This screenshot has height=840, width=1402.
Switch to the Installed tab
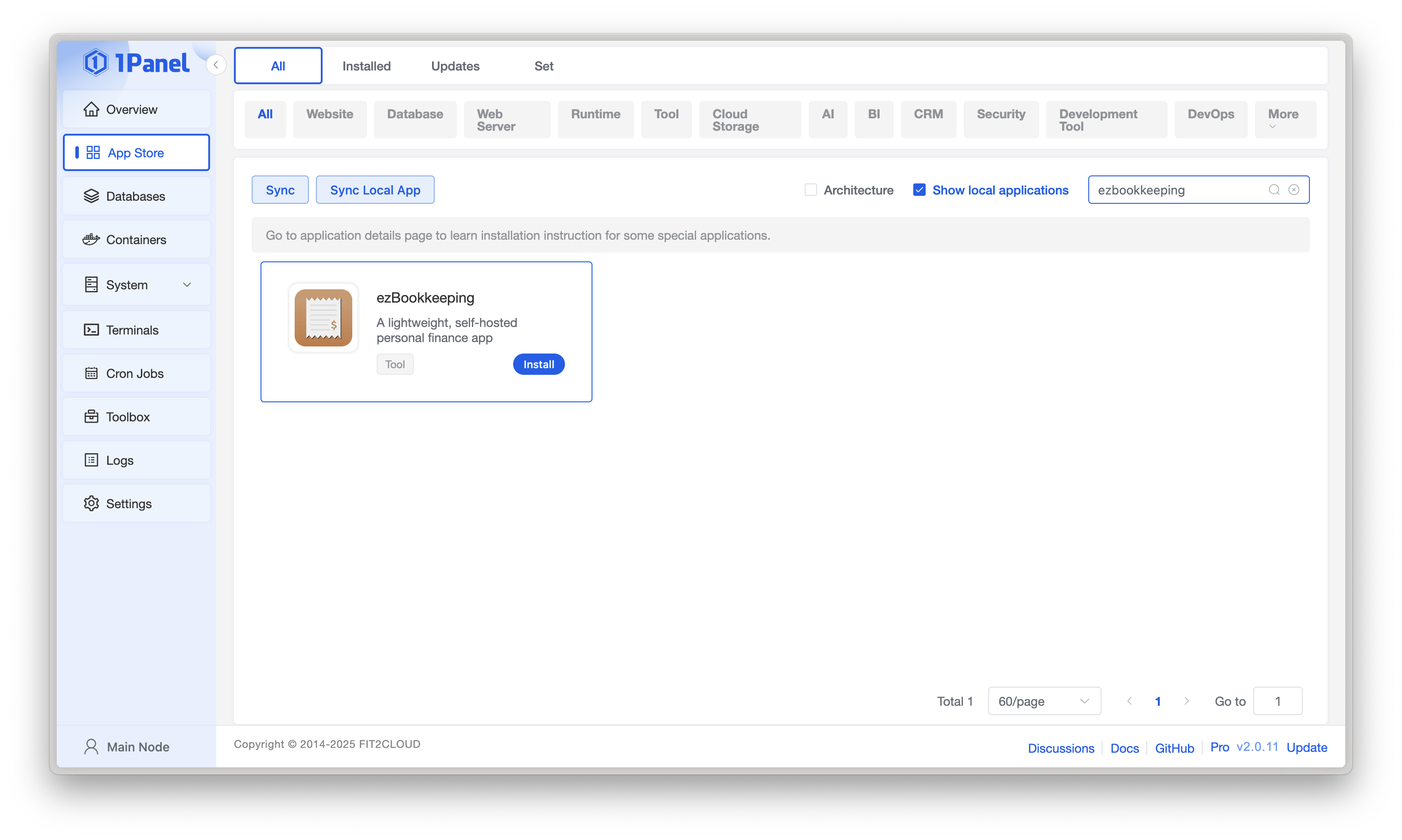coord(366,65)
